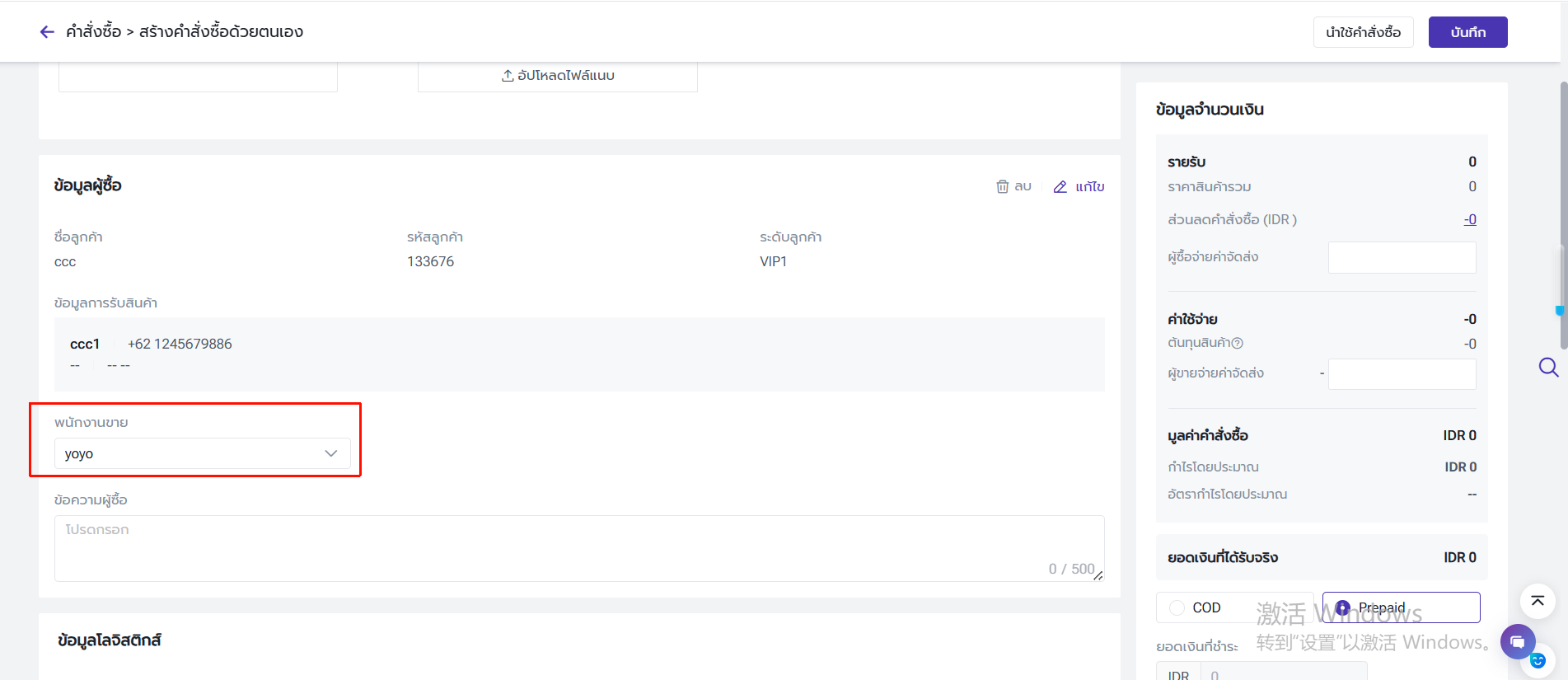Click the scroll-to-top arrow button

click(x=1538, y=601)
